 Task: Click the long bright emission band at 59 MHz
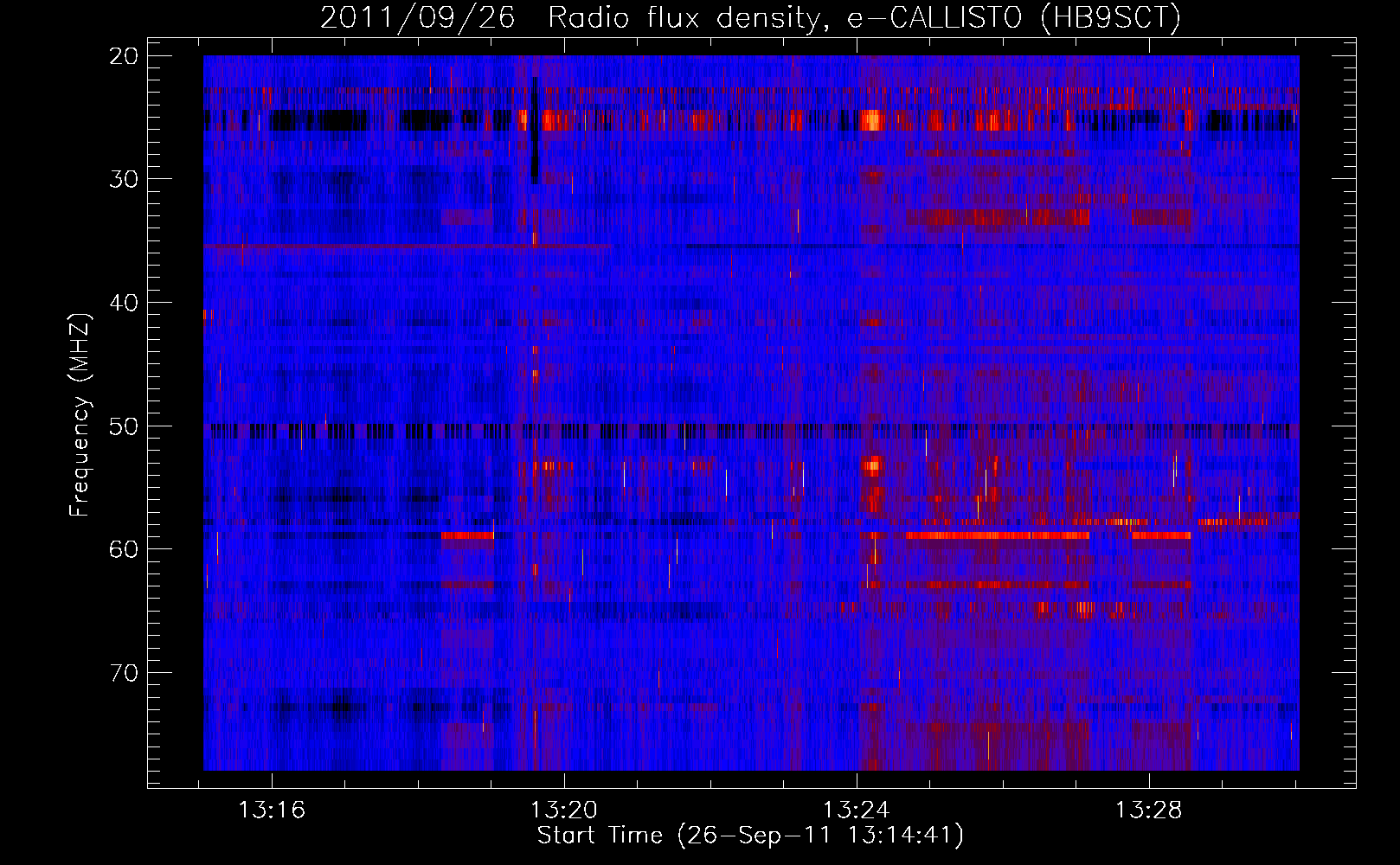998,535
